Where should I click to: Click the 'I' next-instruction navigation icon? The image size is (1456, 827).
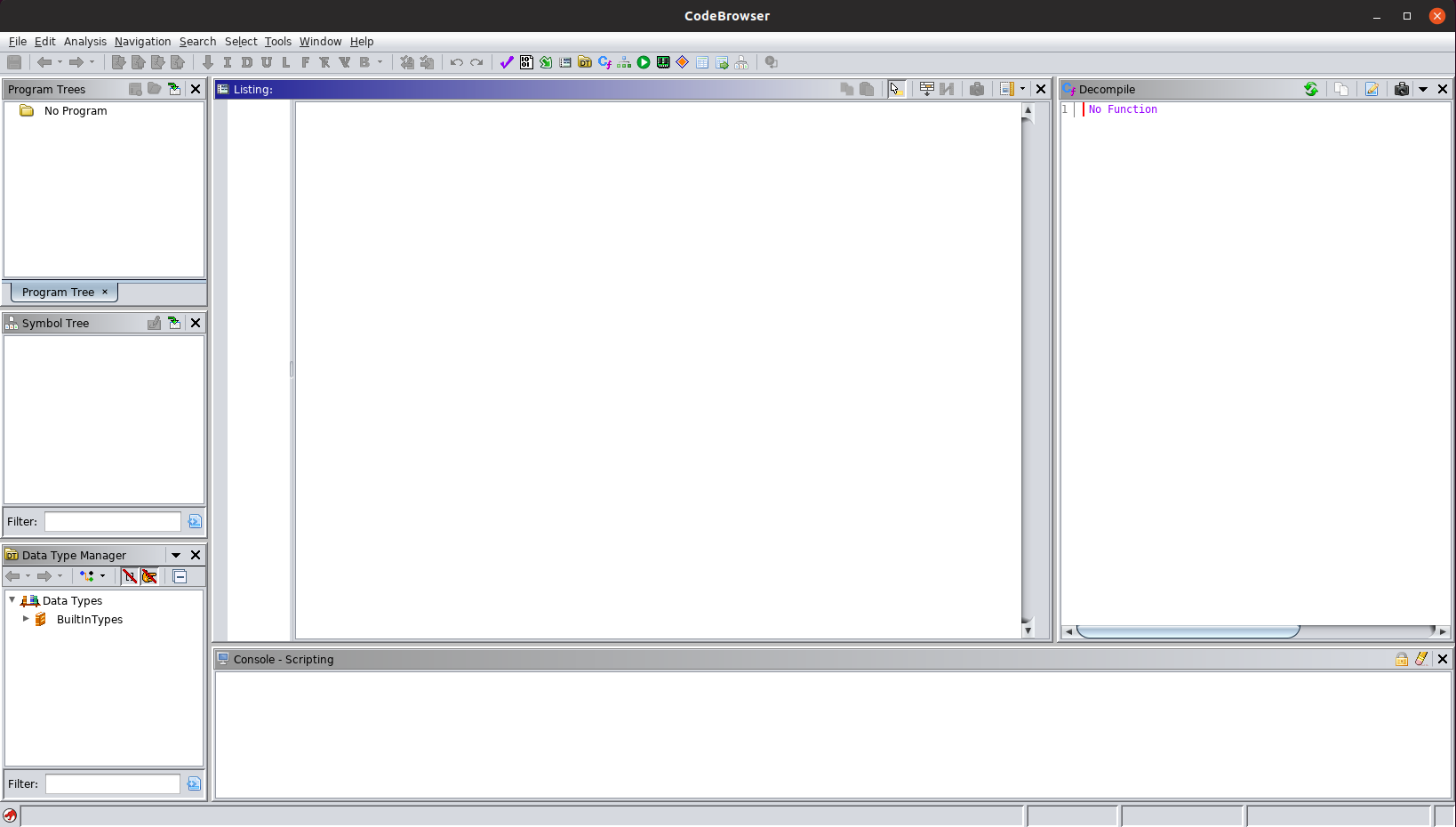(x=228, y=62)
